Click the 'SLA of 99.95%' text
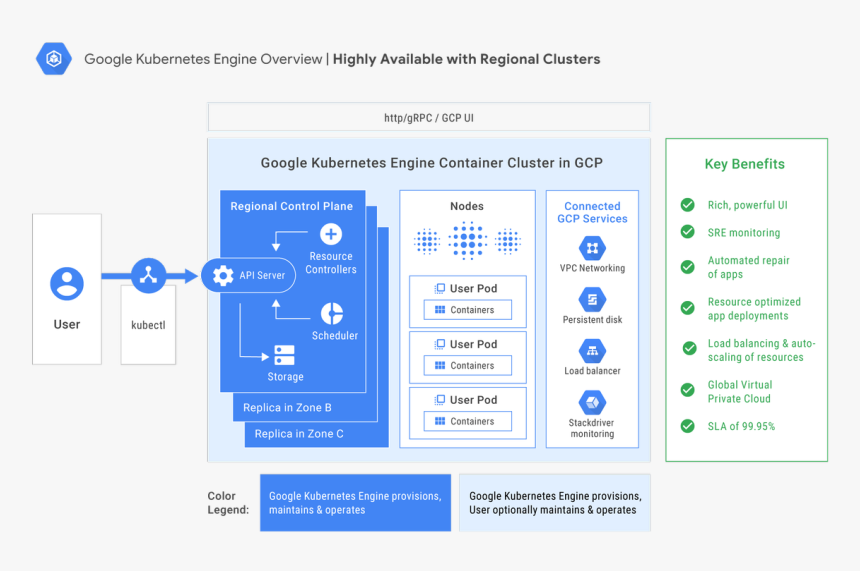Image resolution: width=860 pixels, height=571 pixels. point(742,426)
